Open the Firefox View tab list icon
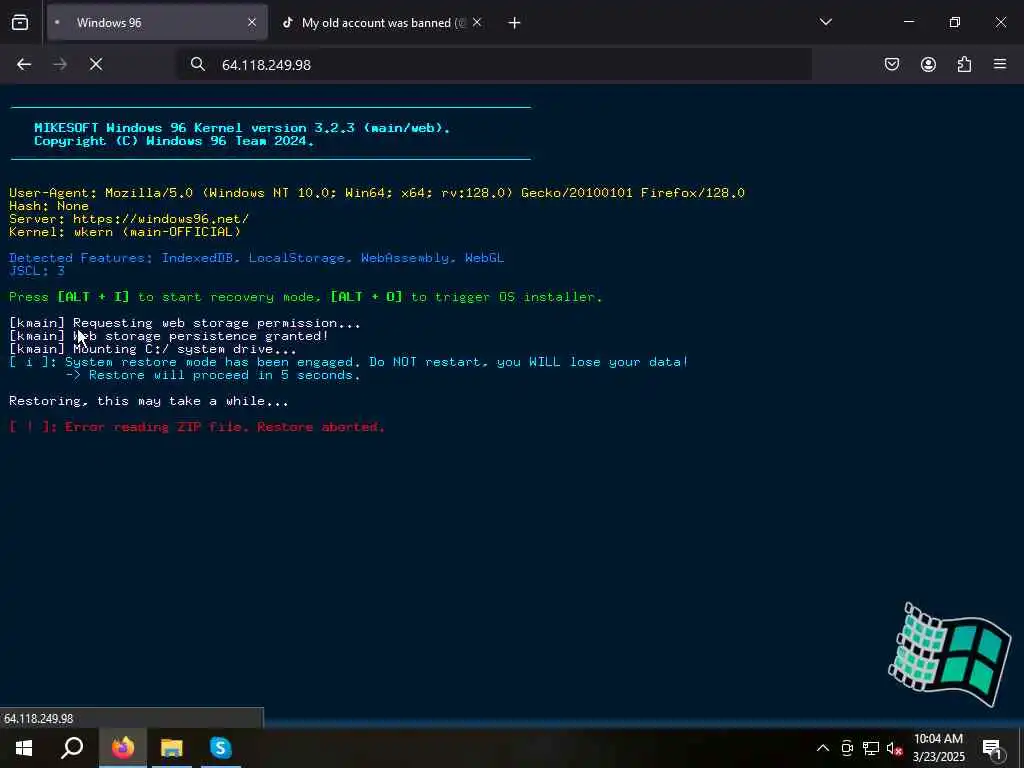This screenshot has height=768, width=1024. coord(20,22)
